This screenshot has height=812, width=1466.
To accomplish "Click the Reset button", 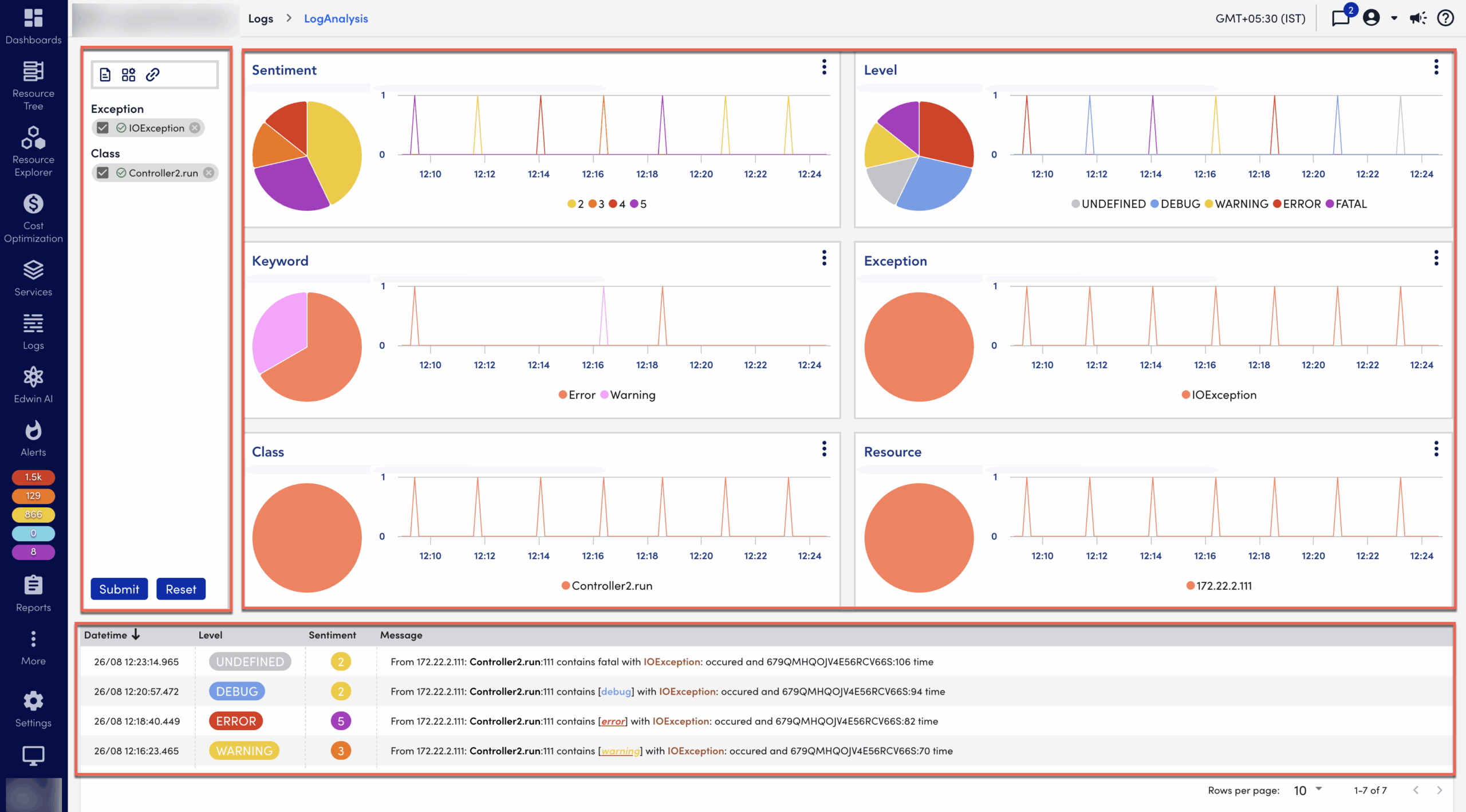I will (x=181, y=589).
